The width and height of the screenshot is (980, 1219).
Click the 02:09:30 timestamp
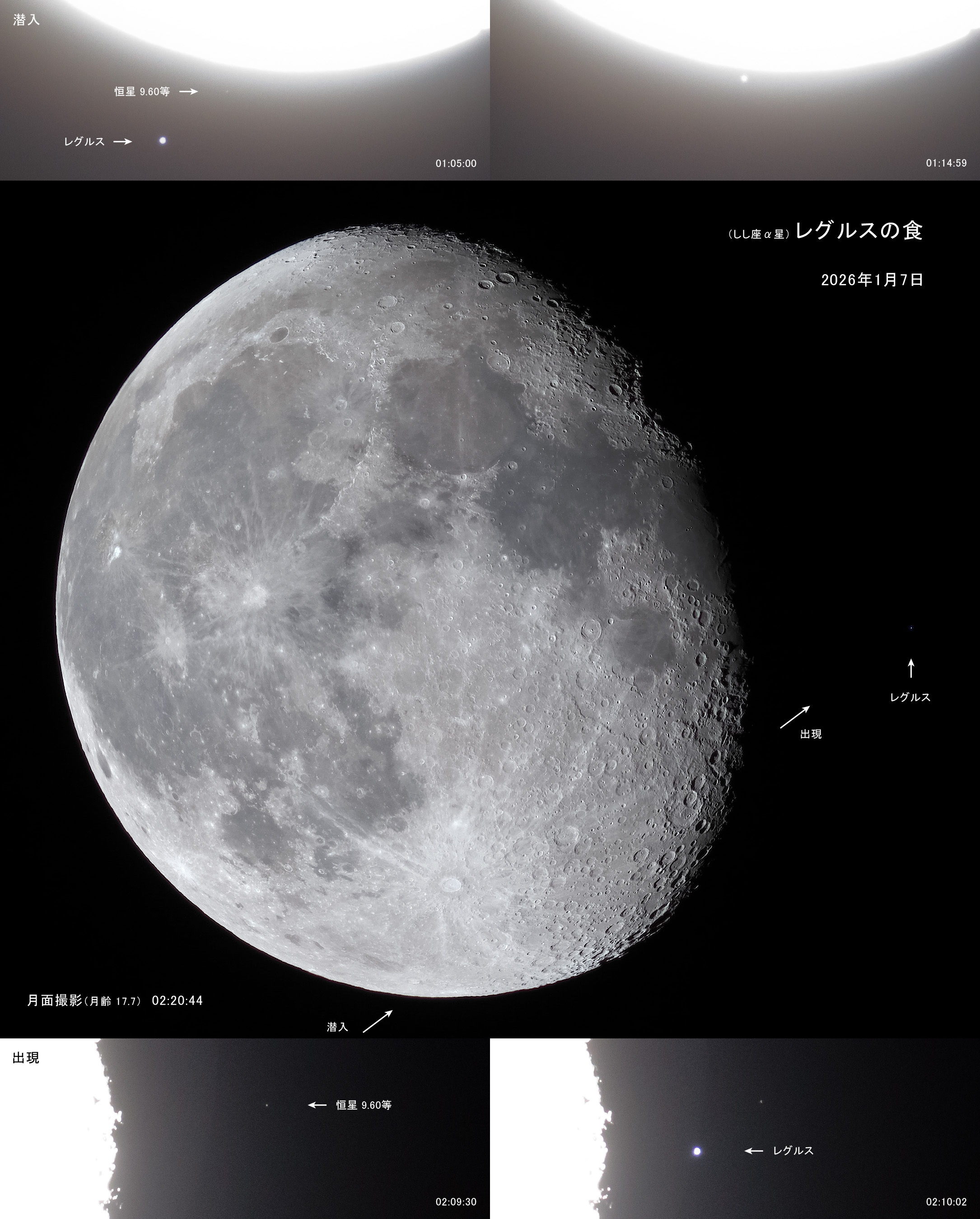pos(456,1202)
